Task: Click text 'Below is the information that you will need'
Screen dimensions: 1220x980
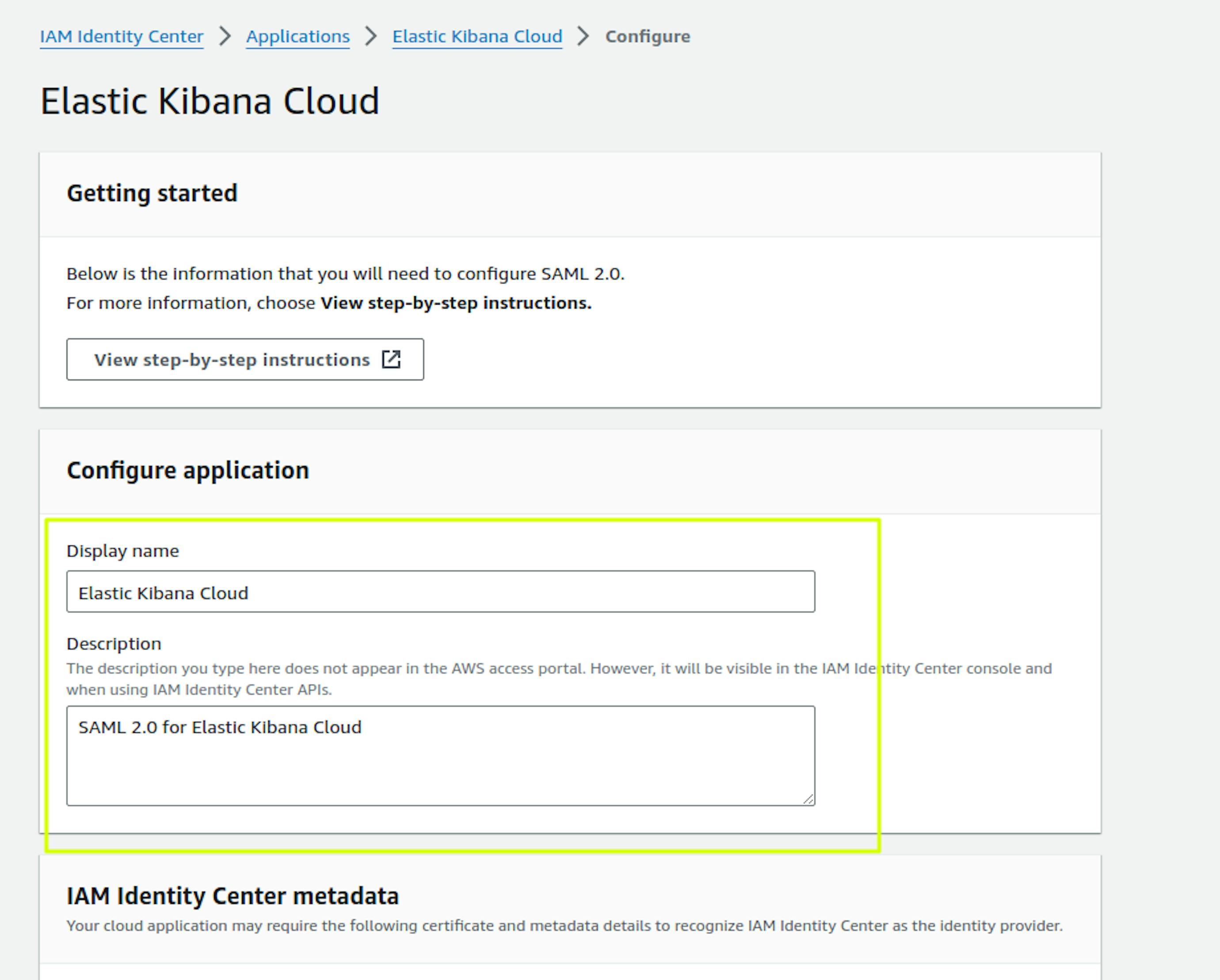Action: click(345, 274)
